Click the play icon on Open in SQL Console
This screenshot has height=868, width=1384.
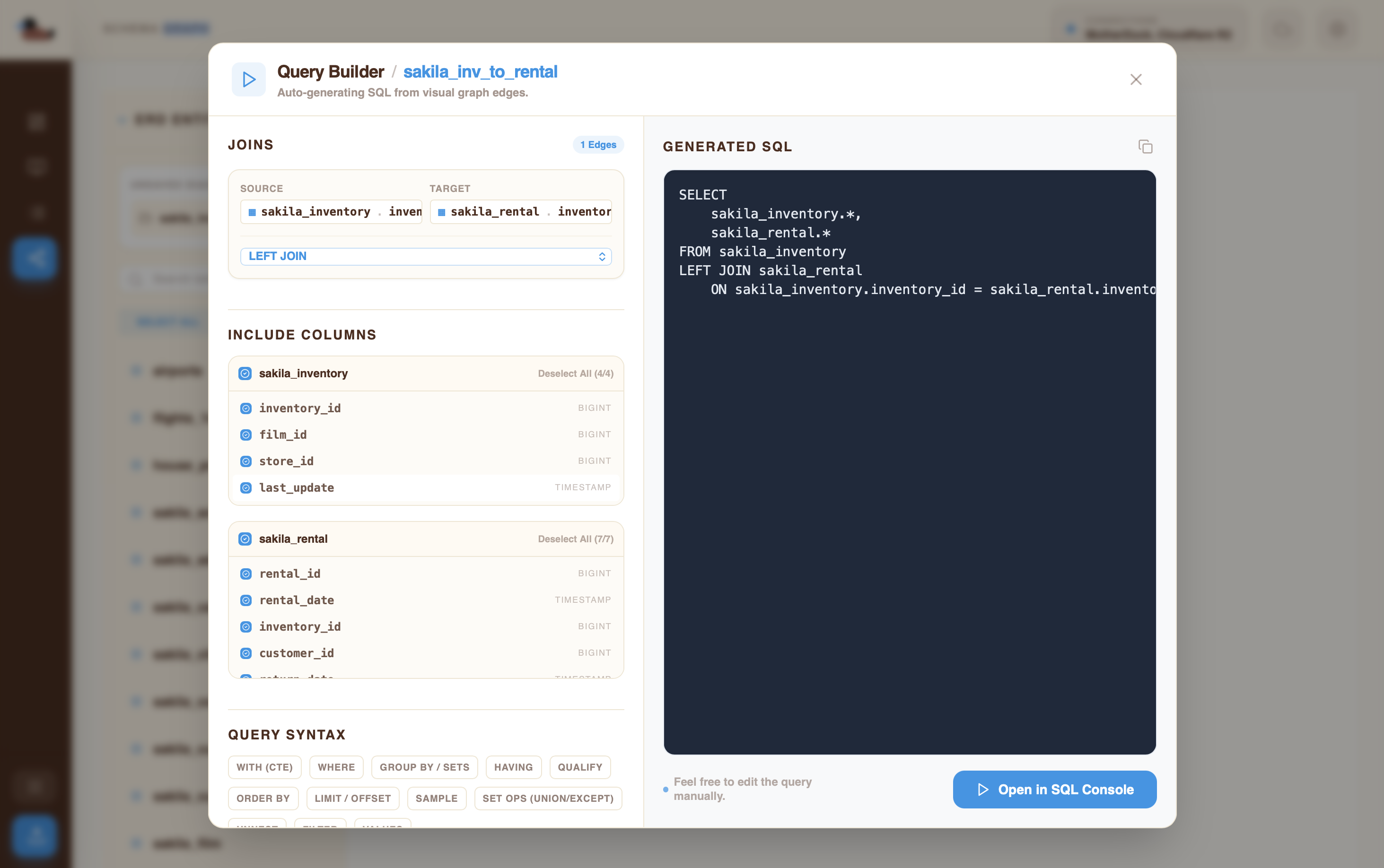tap(984, 790)
